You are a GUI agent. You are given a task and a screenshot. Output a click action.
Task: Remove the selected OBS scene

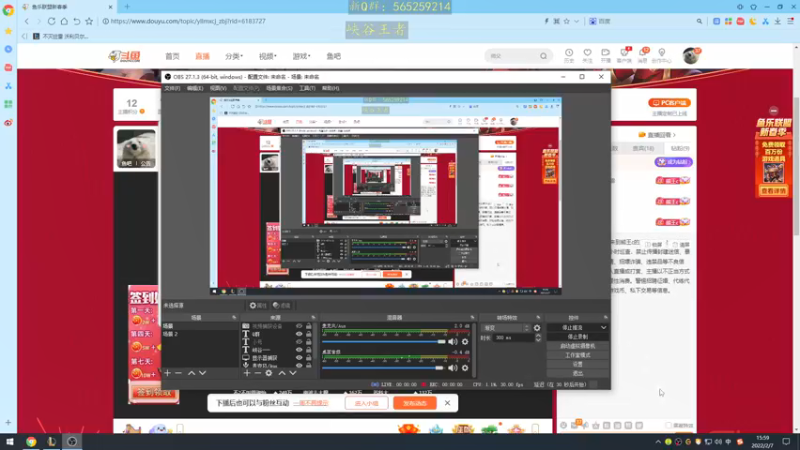[178, 373]
